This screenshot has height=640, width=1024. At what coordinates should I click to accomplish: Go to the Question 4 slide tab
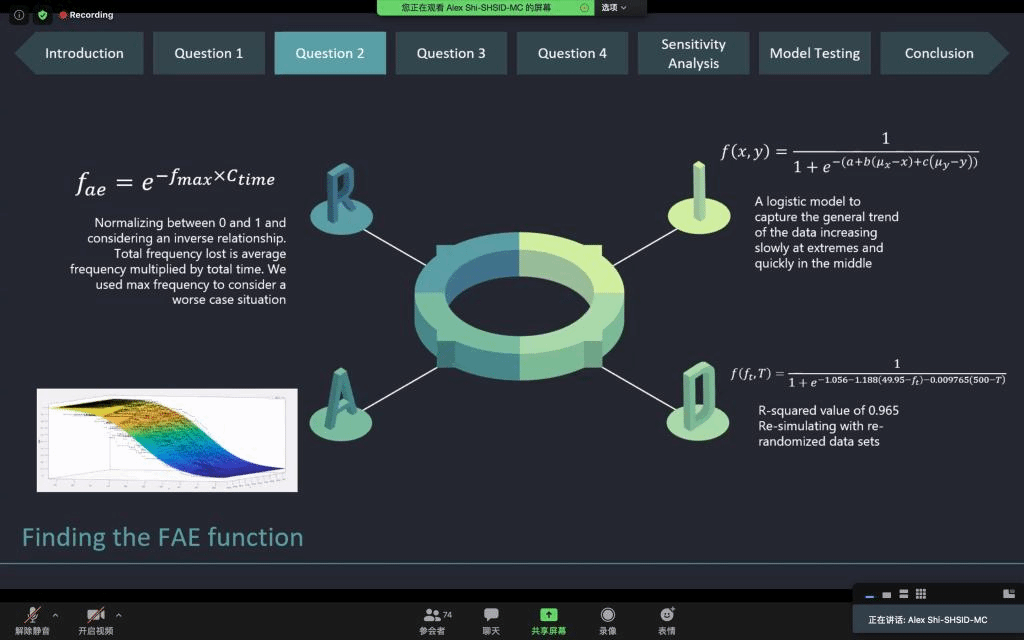pyautogui.click(x=572, y=53)
